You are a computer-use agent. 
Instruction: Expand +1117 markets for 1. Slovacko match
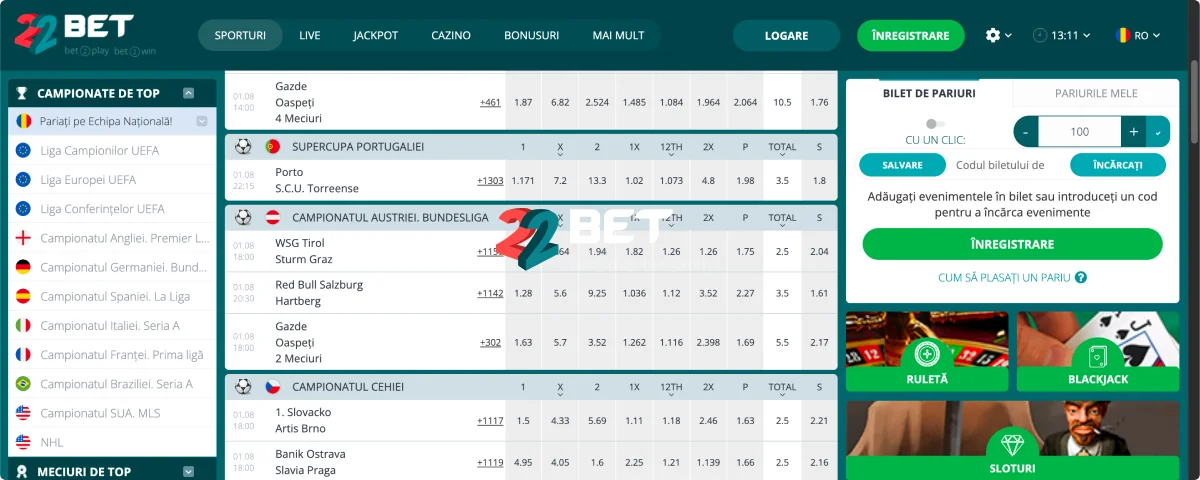coord(489,421)
